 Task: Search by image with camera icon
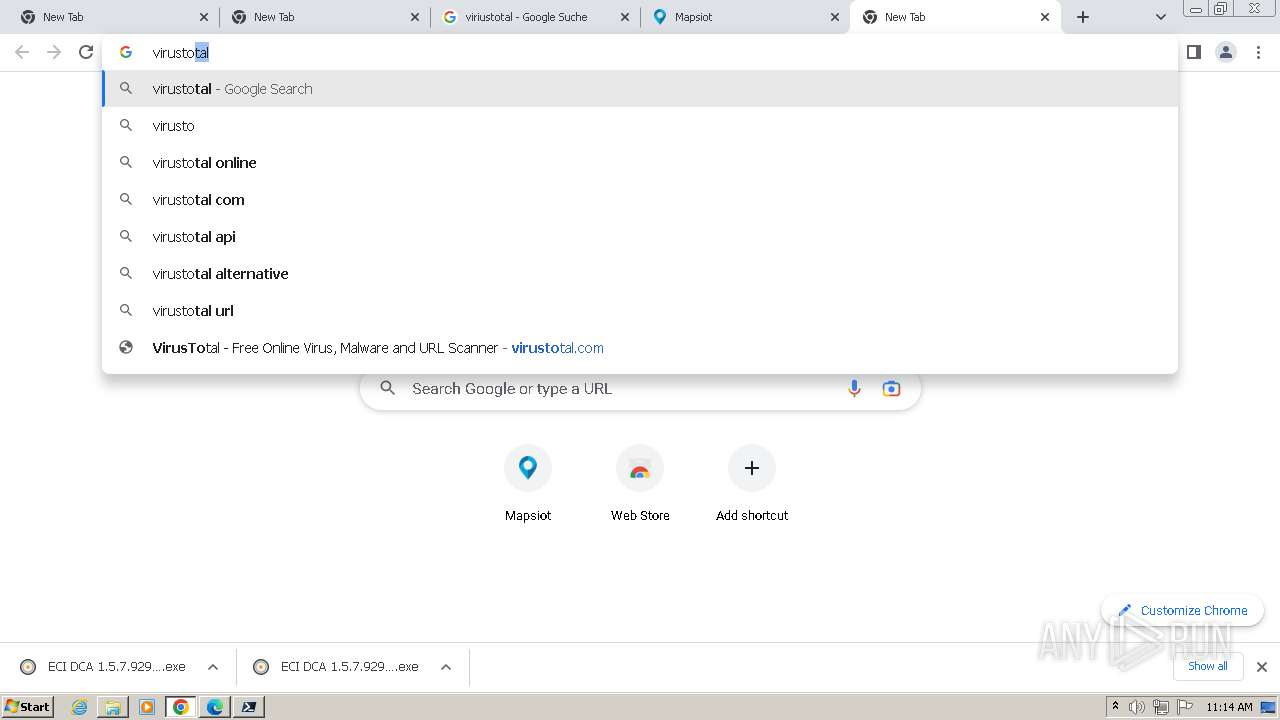click(x=891, y=389)
